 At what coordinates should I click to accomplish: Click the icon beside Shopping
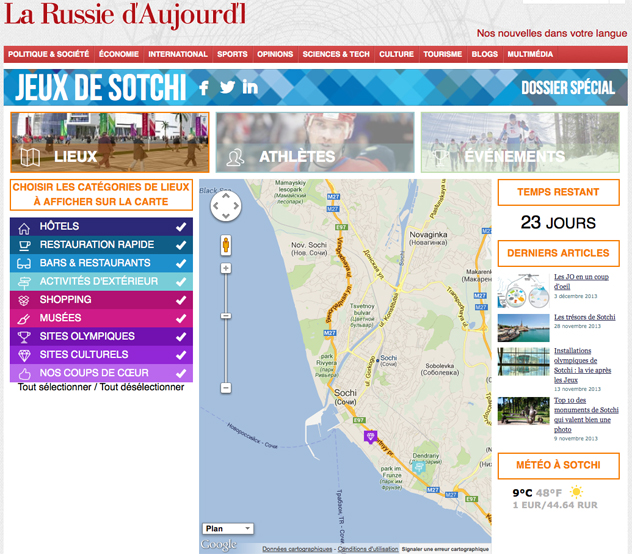[x=24, y=300]
